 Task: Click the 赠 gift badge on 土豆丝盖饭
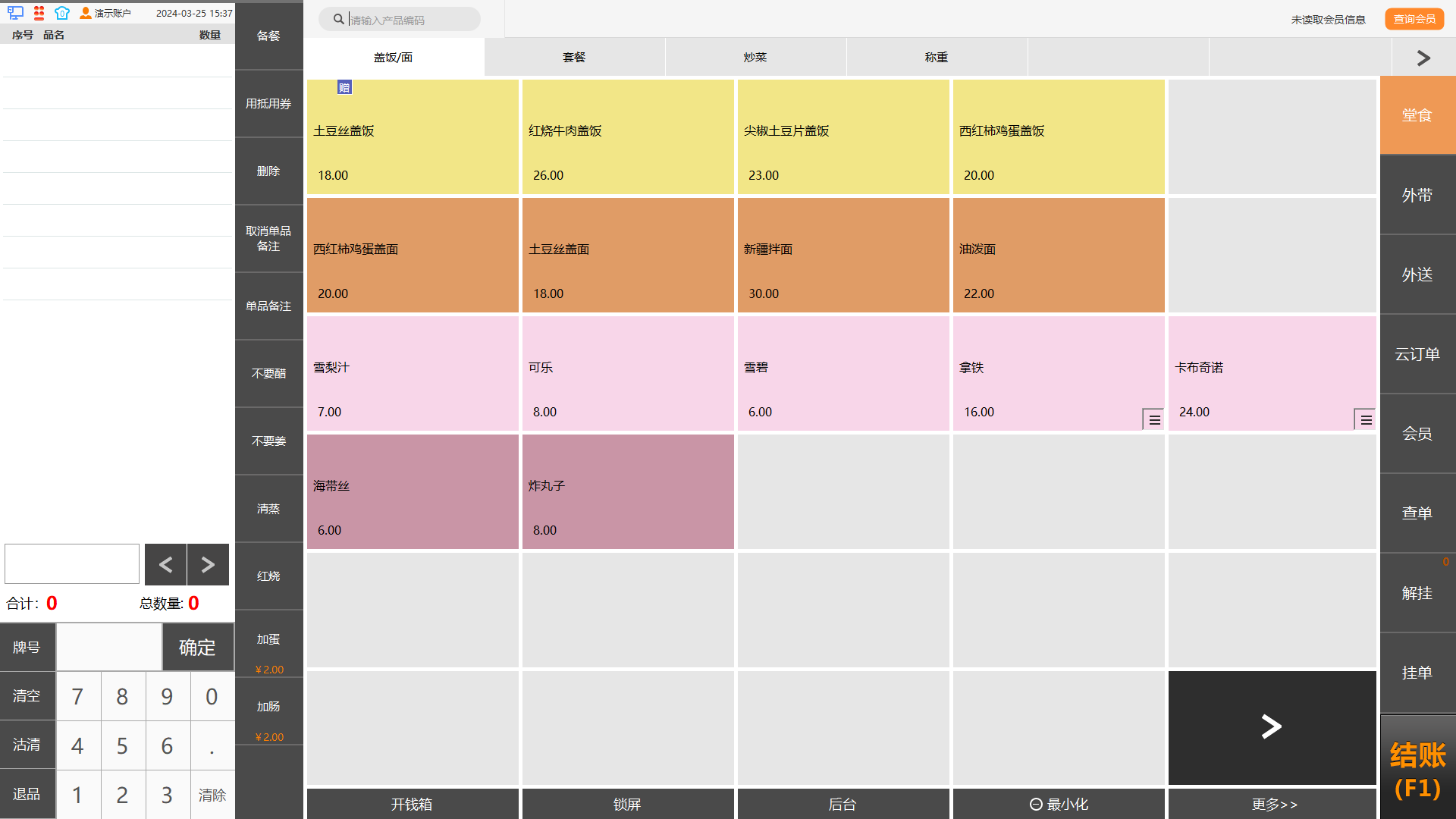click(344, 88)
